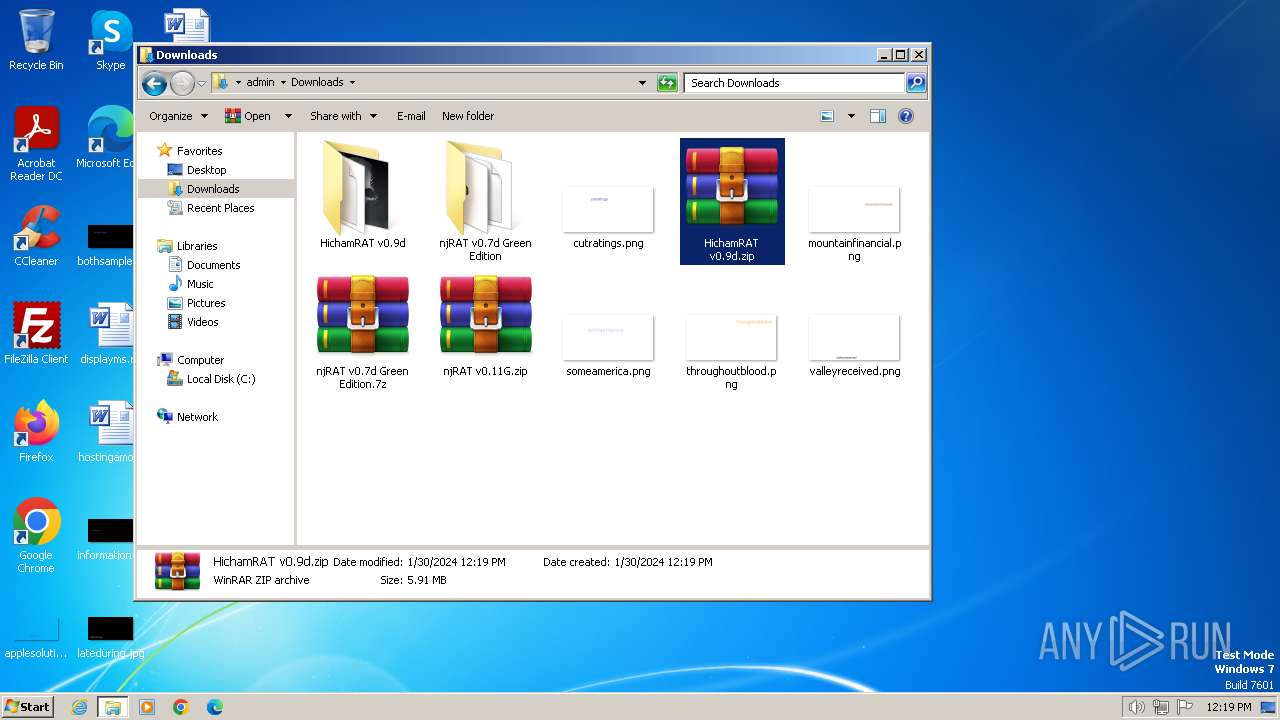This screenshot has width=1280, height=720.
Task: Open Local Disk (C:)
Action: pos(220,379)
